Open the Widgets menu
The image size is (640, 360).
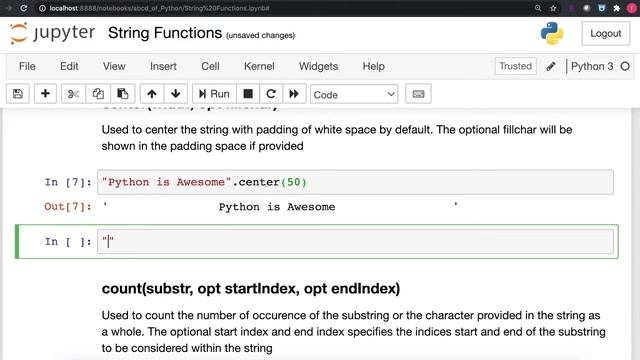[318, 66]
